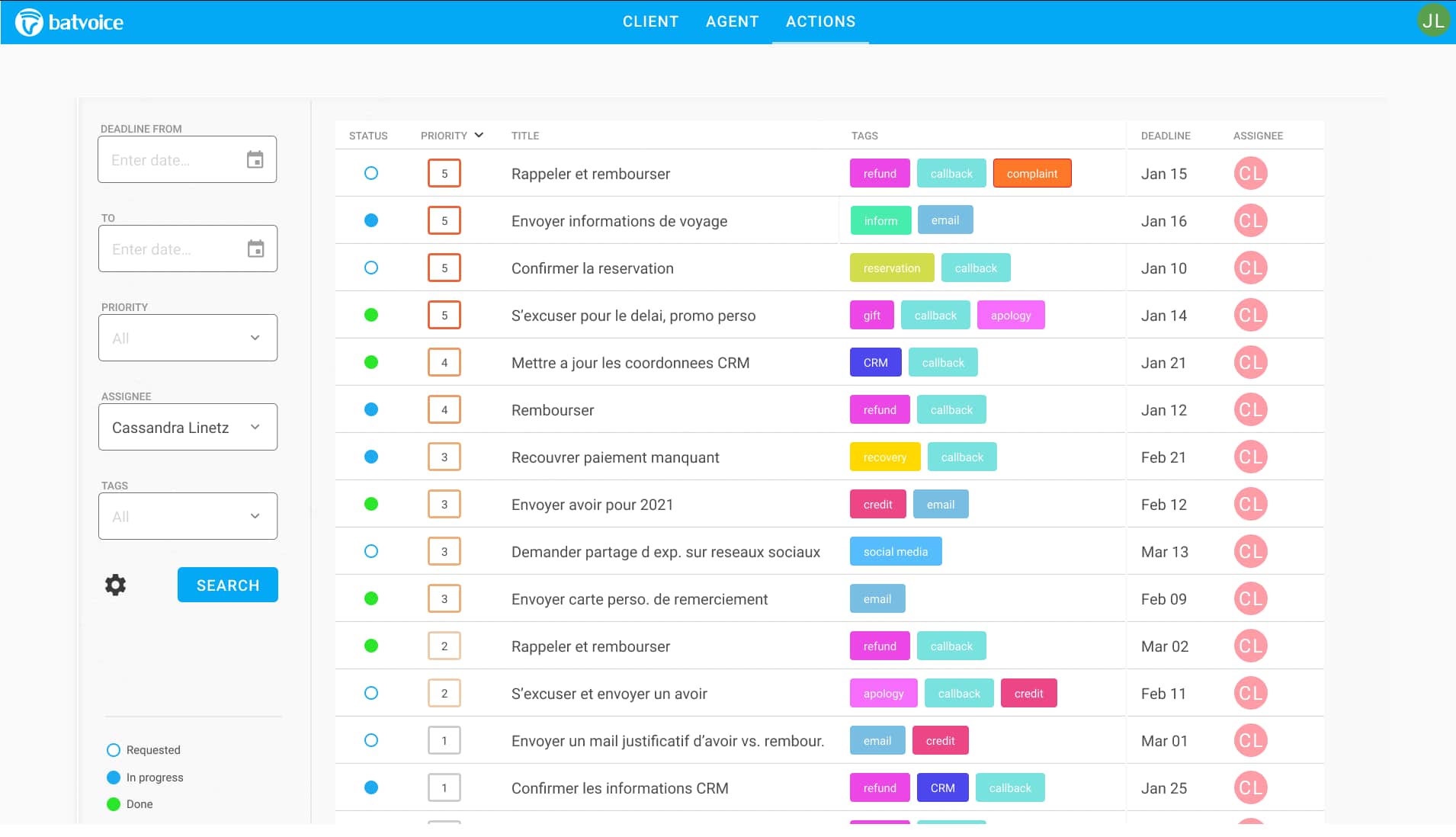Click the orange complaint tag

pos(1032,174)
